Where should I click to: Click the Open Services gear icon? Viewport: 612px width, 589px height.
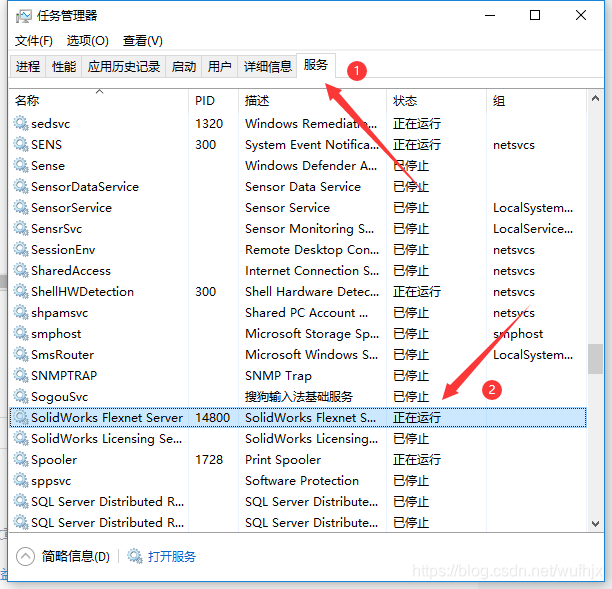[x=135, y=557]
